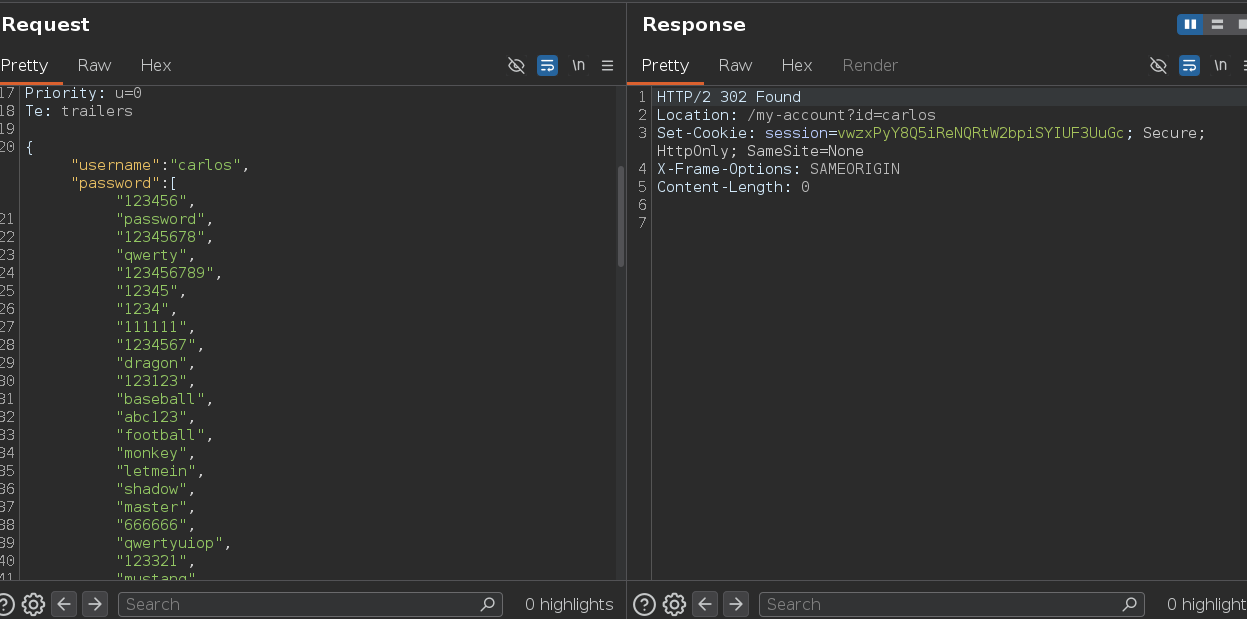Toggle \n show newlines in Response panel
The width and height of the screenshot is (1247, 619).
pos(1220,65)
